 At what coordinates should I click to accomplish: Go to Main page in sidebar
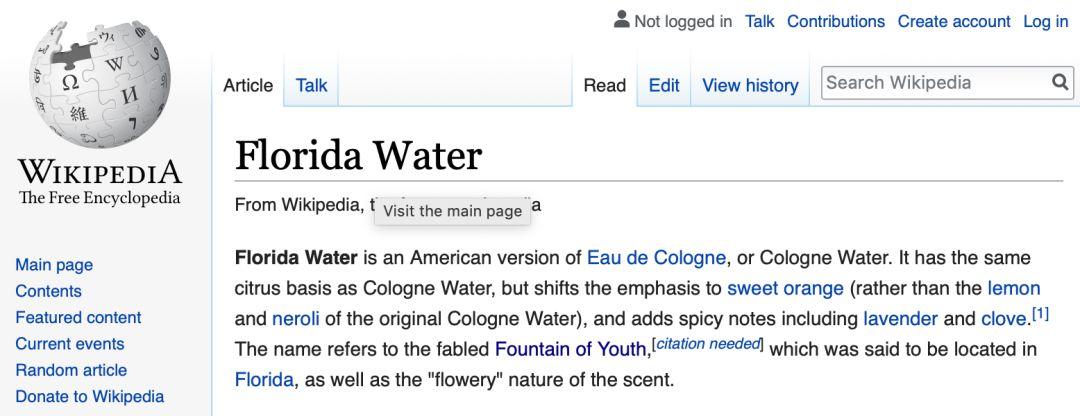coord(54,265)
